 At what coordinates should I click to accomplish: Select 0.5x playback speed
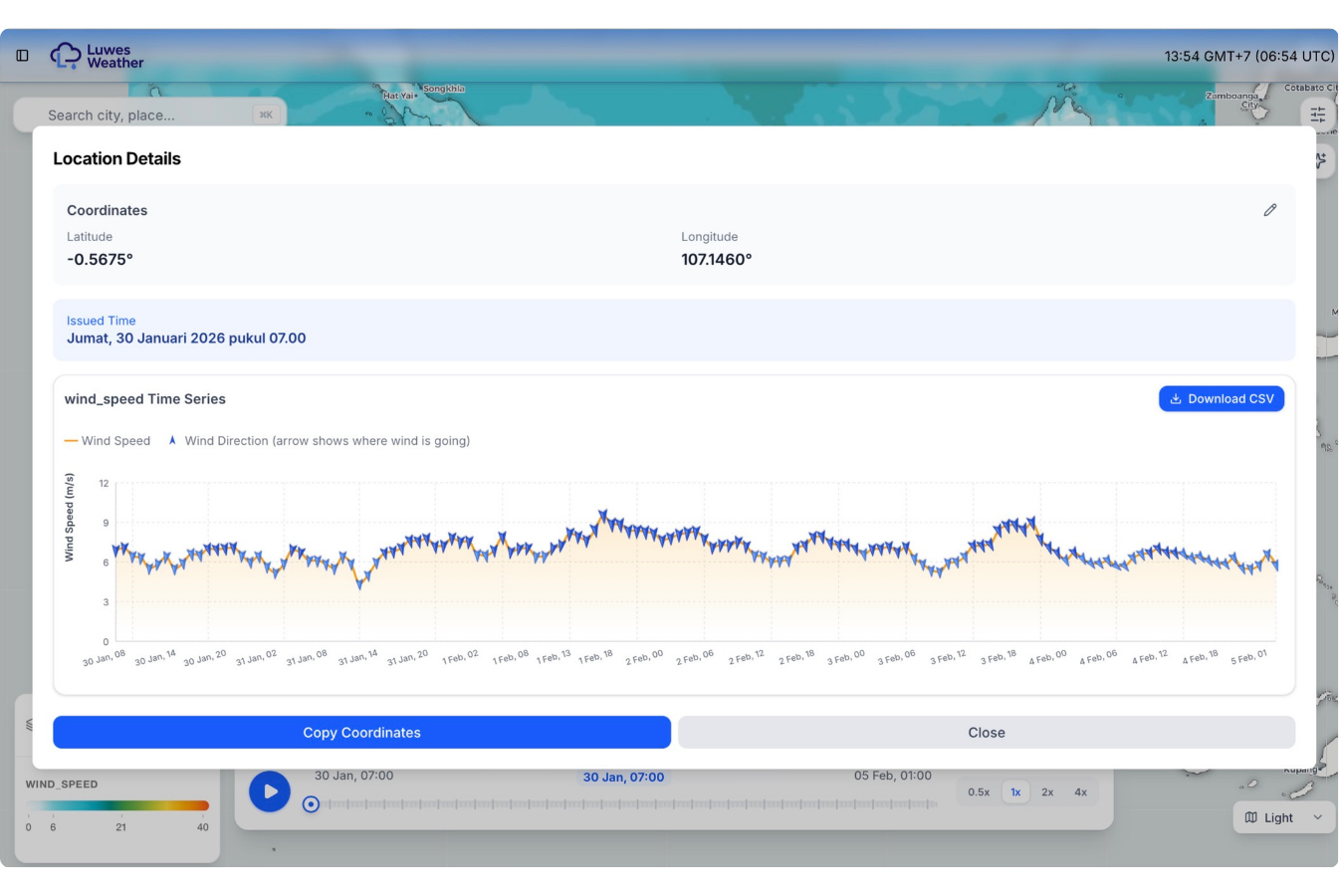pos(979,792)
